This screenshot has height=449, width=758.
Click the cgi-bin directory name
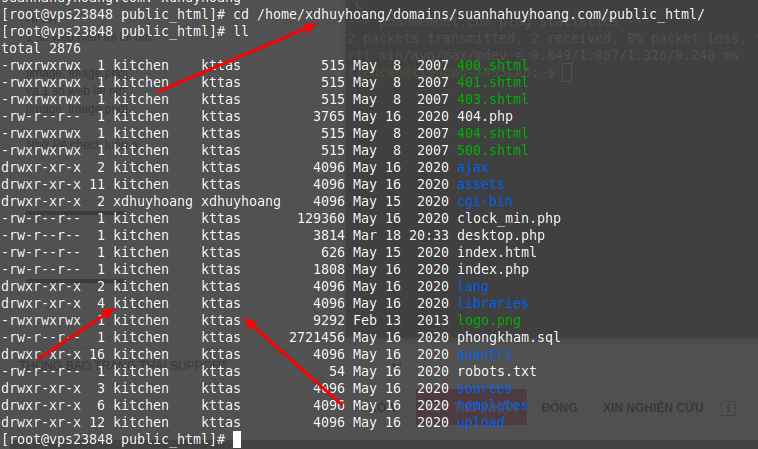click(485, 202)
